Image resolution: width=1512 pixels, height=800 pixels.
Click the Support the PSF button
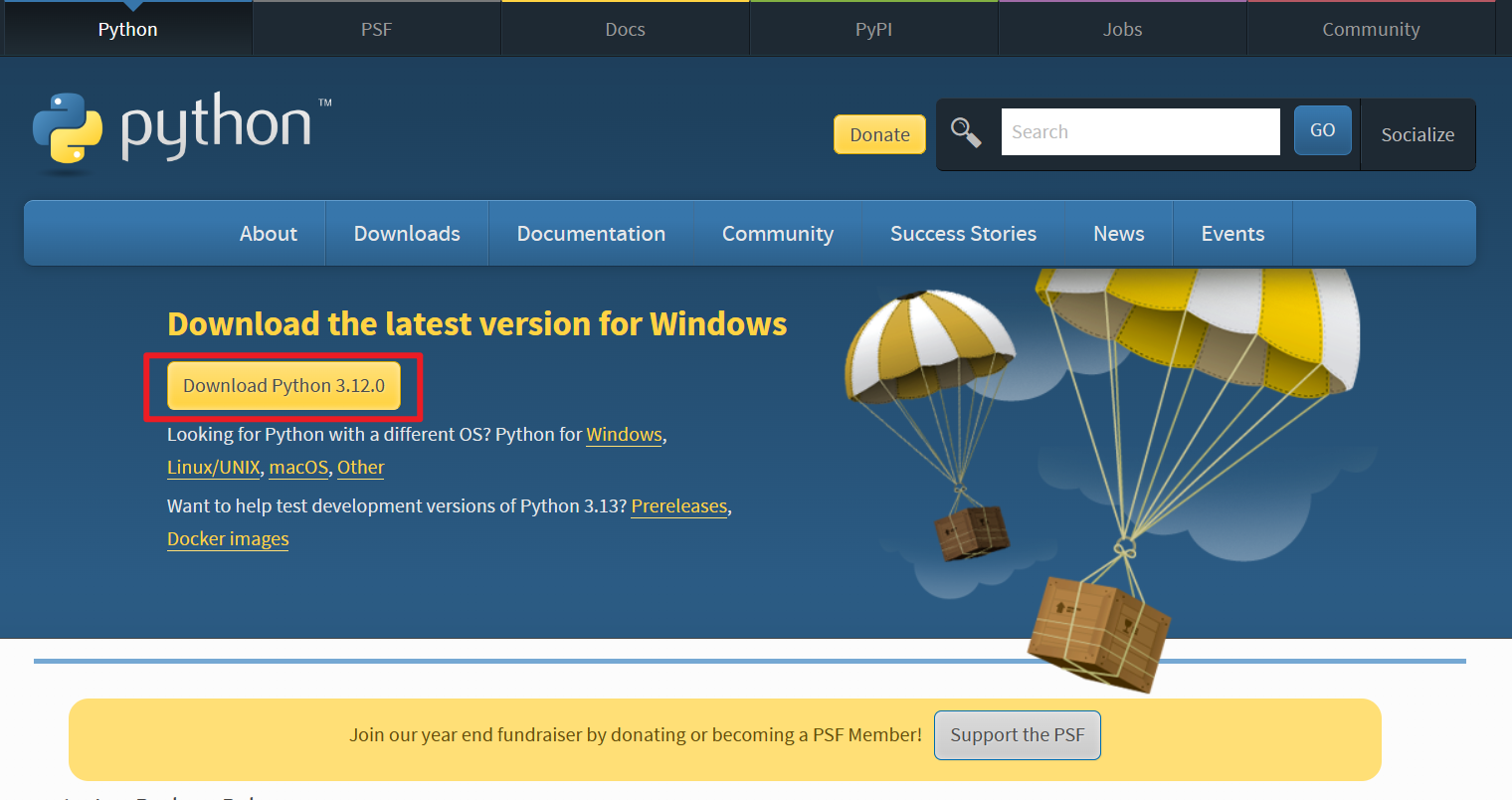click(x=1017, y=734)
